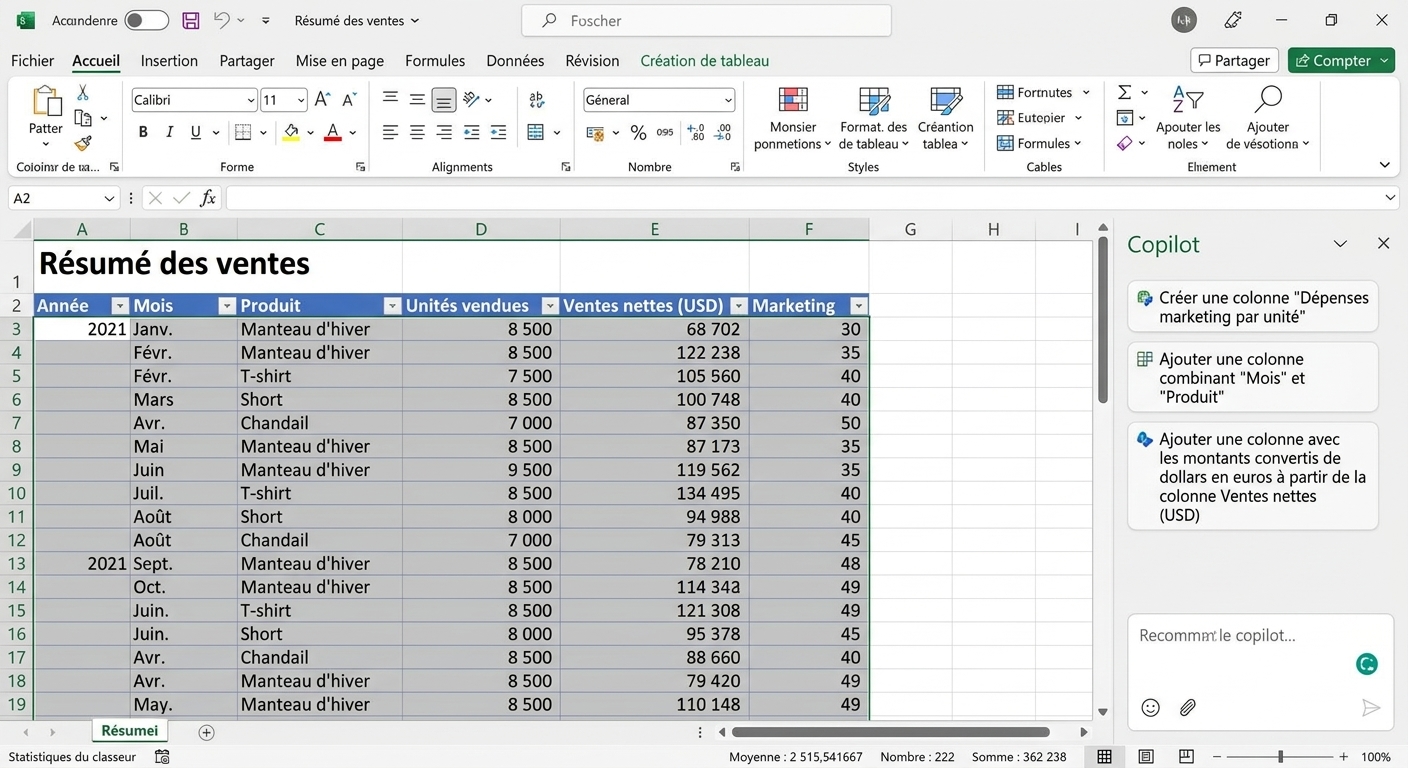Click the insert function fx icon
The height and width of the screenshot is (768, 1408).
click(208, 198)
